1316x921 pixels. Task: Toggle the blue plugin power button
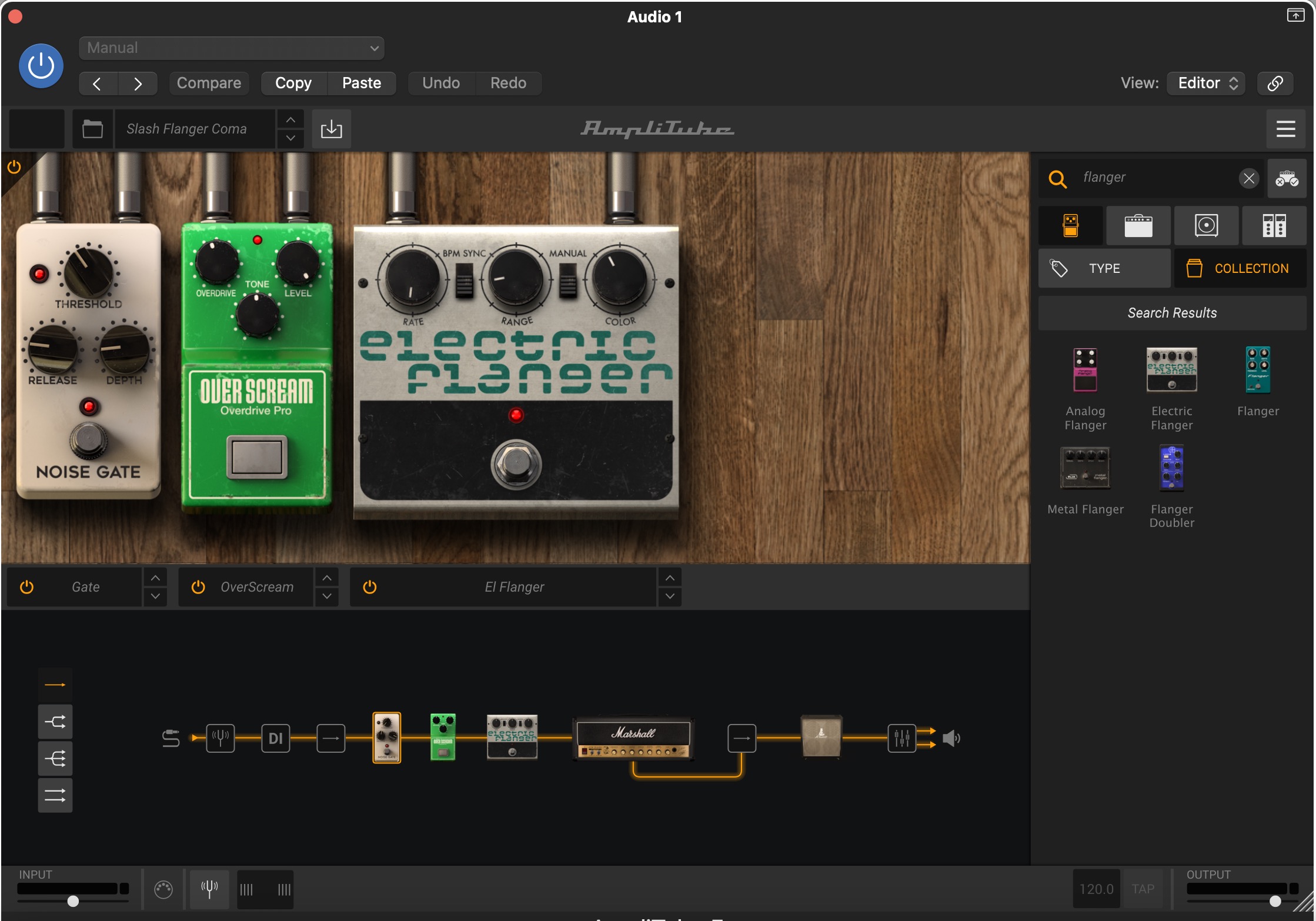(41, 66)
